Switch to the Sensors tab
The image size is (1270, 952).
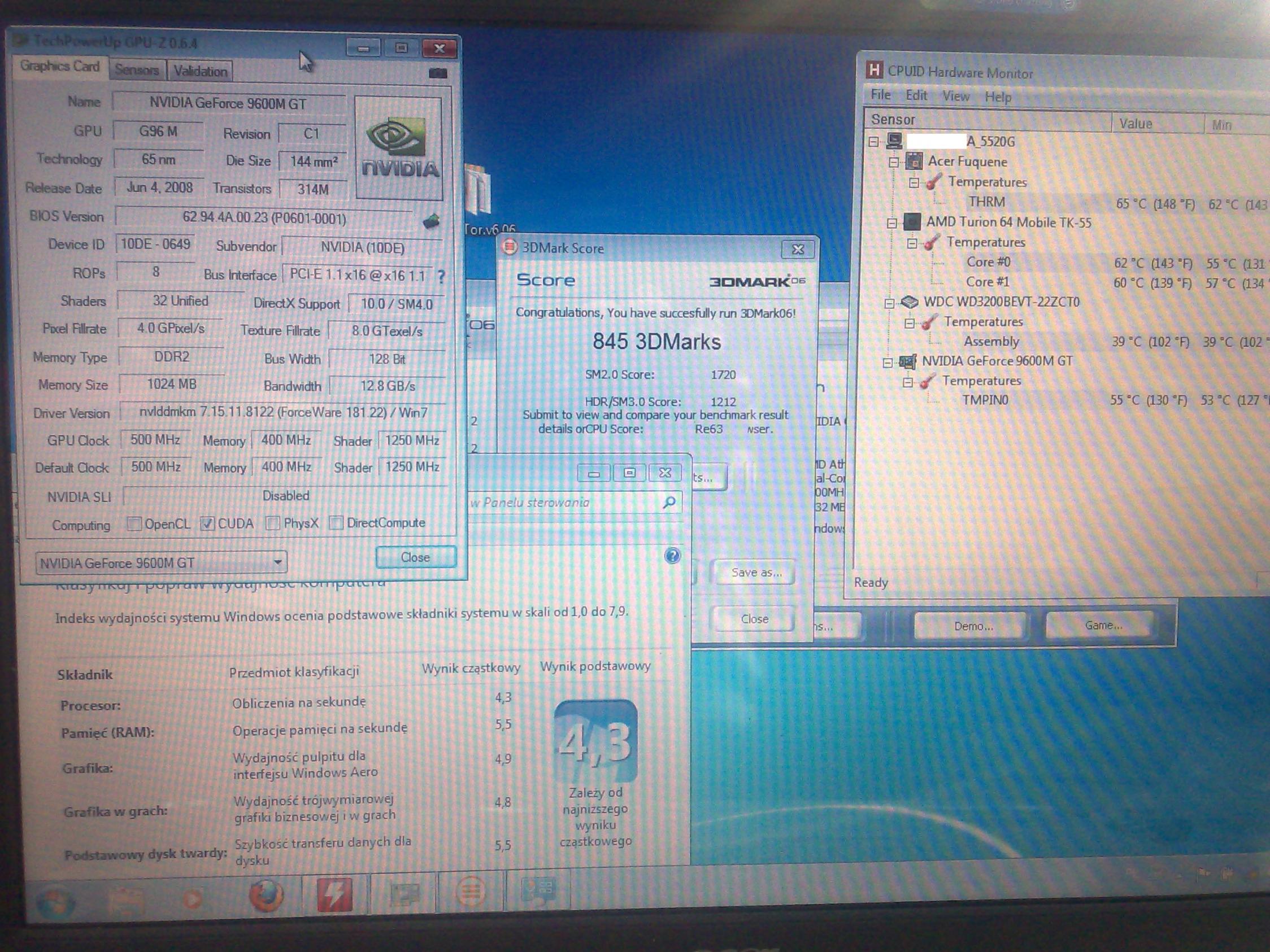137,70
